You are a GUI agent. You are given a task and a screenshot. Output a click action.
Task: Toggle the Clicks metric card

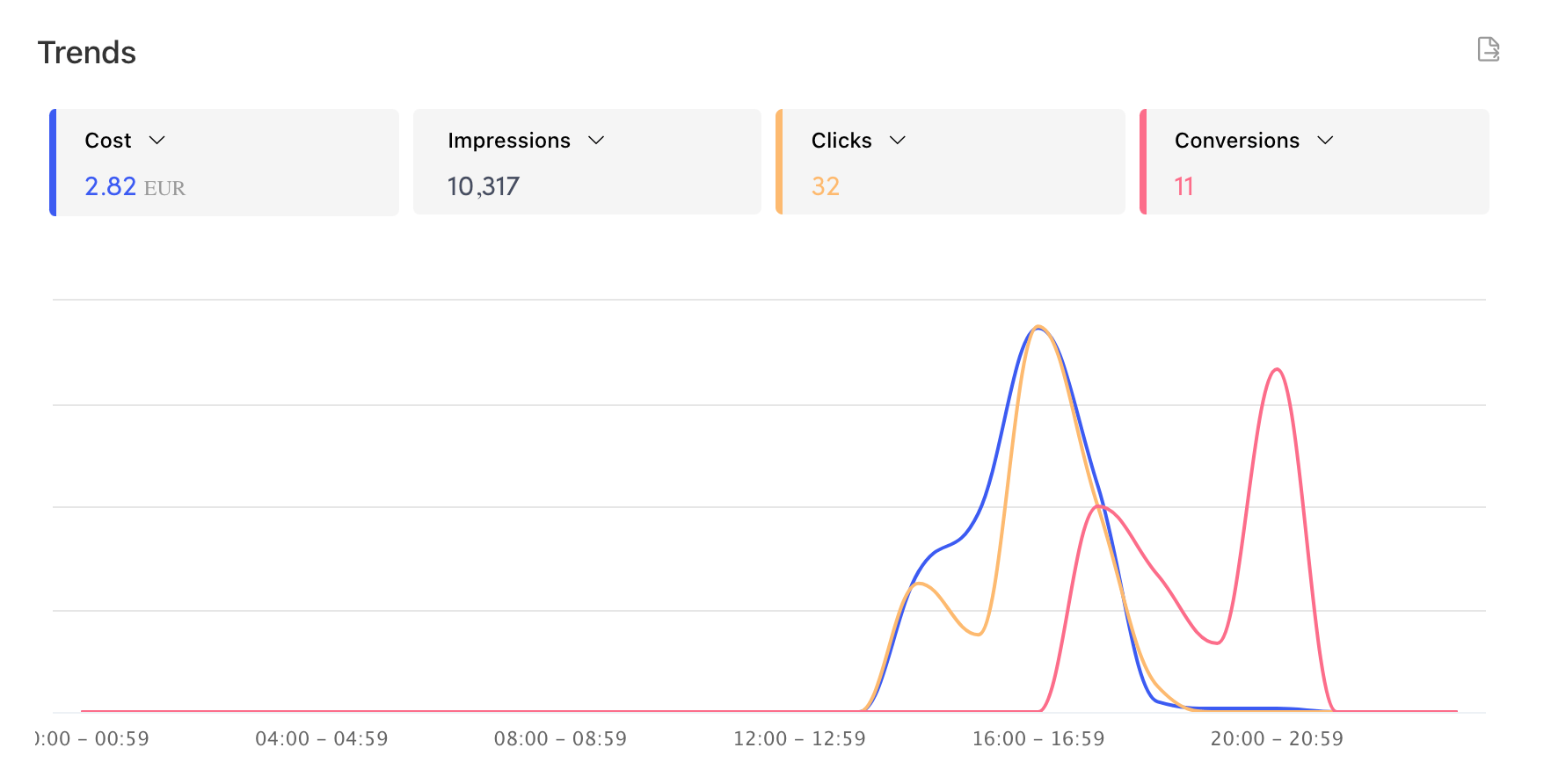950,162
